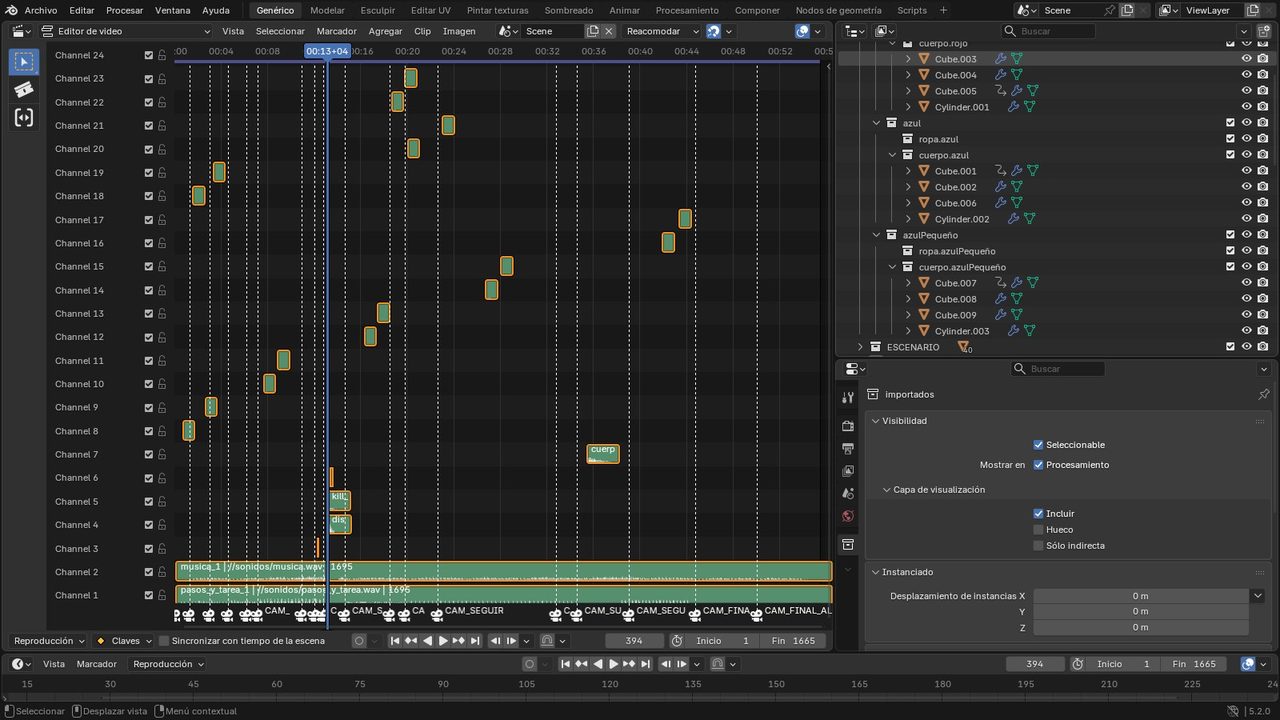Screen dimensions: 1280x720
Task: Open the Collection properties tab
Action: (x=848, y=544)
